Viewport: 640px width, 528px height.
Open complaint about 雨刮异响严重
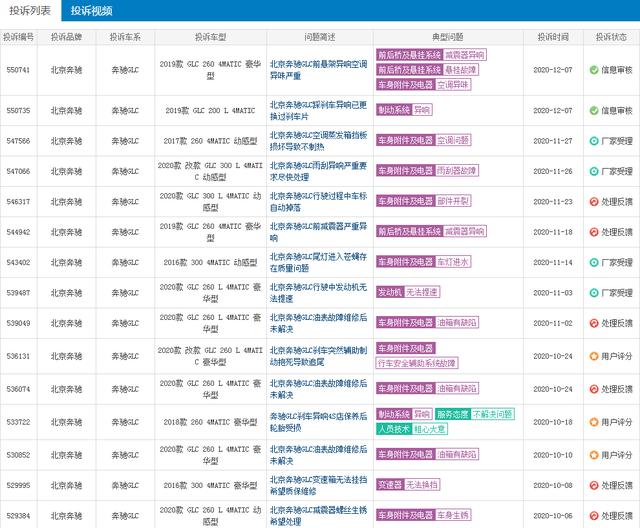pyautogui.click(x=318, y=171)
